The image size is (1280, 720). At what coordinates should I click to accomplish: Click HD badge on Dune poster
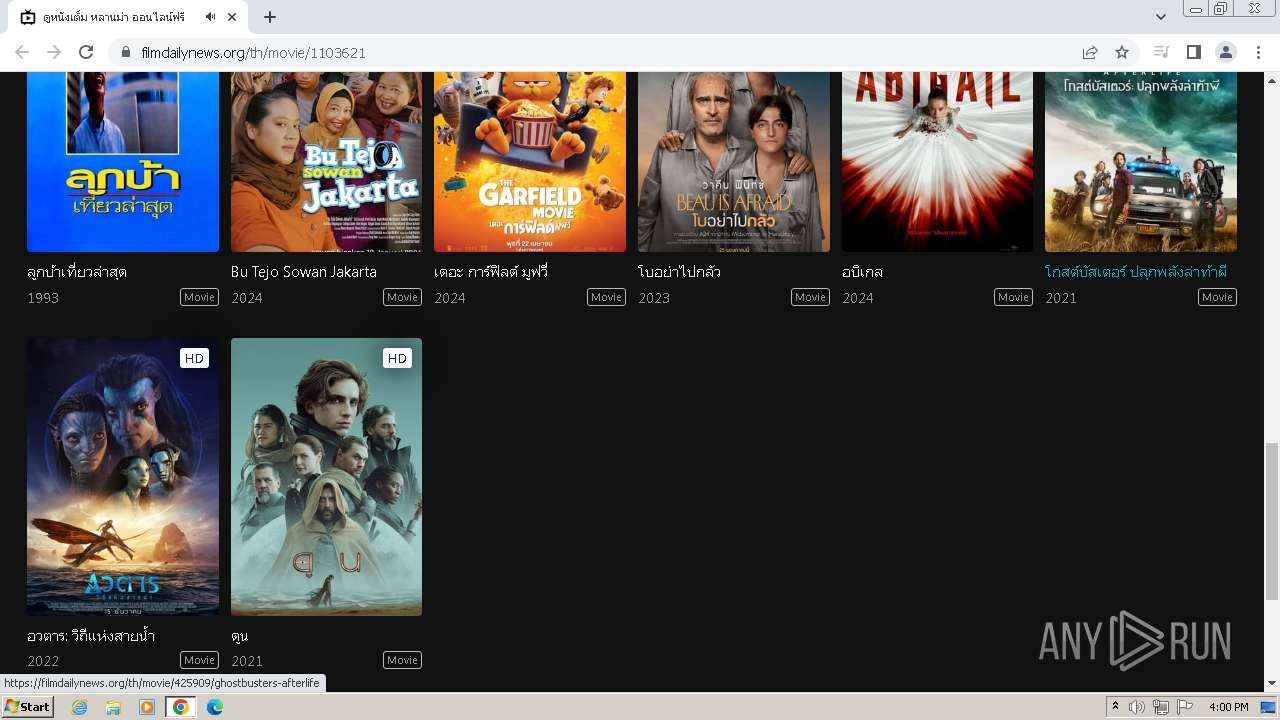pyautogui.click(x=397, y=358)
